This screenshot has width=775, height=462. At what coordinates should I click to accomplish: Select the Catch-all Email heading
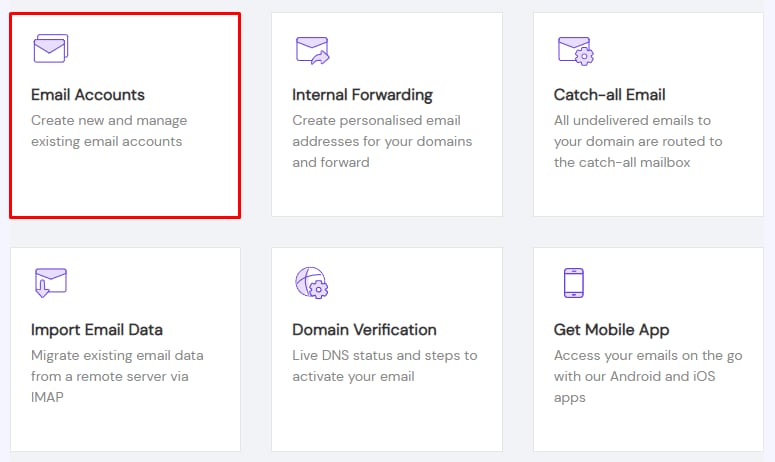(x=609, y=95)
